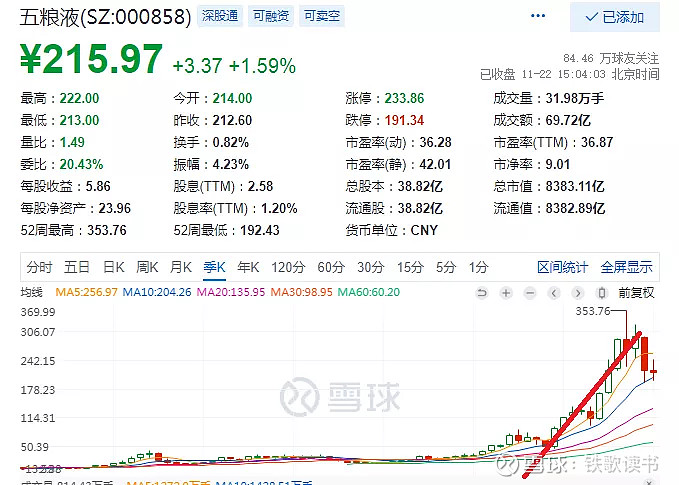Click the 52周最高 353.76 value
Screen dimensions: 679x485
[x=107, y=230]
